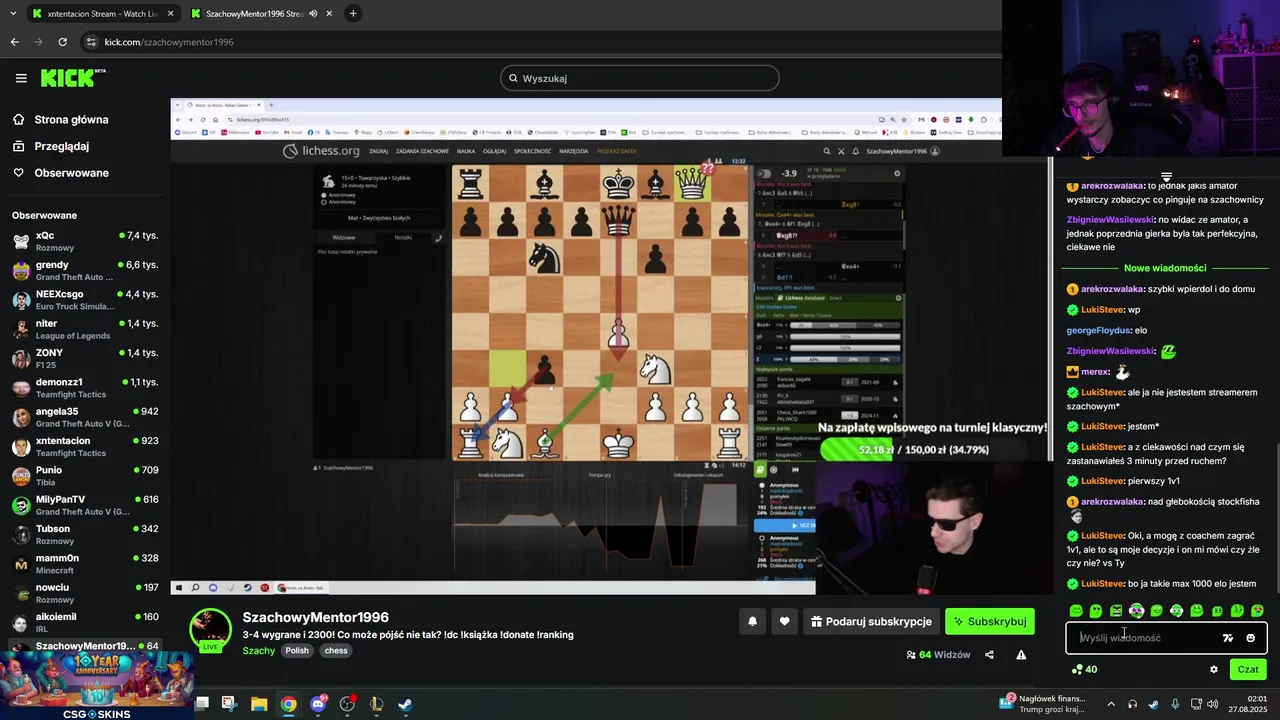This screenshot has width=1280, height=720.
Task: Open 7TV emote picker icon in chat
Action: (1228, 638)
